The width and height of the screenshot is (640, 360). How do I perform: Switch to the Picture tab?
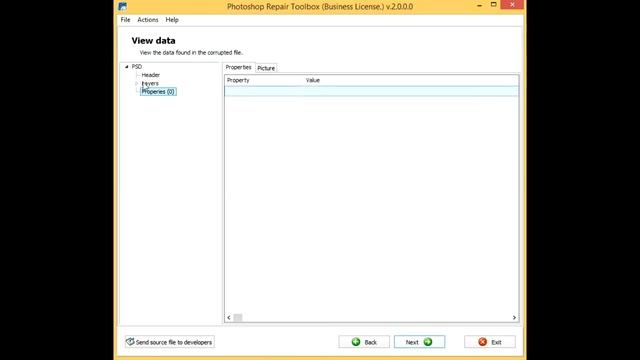point(266,68)
